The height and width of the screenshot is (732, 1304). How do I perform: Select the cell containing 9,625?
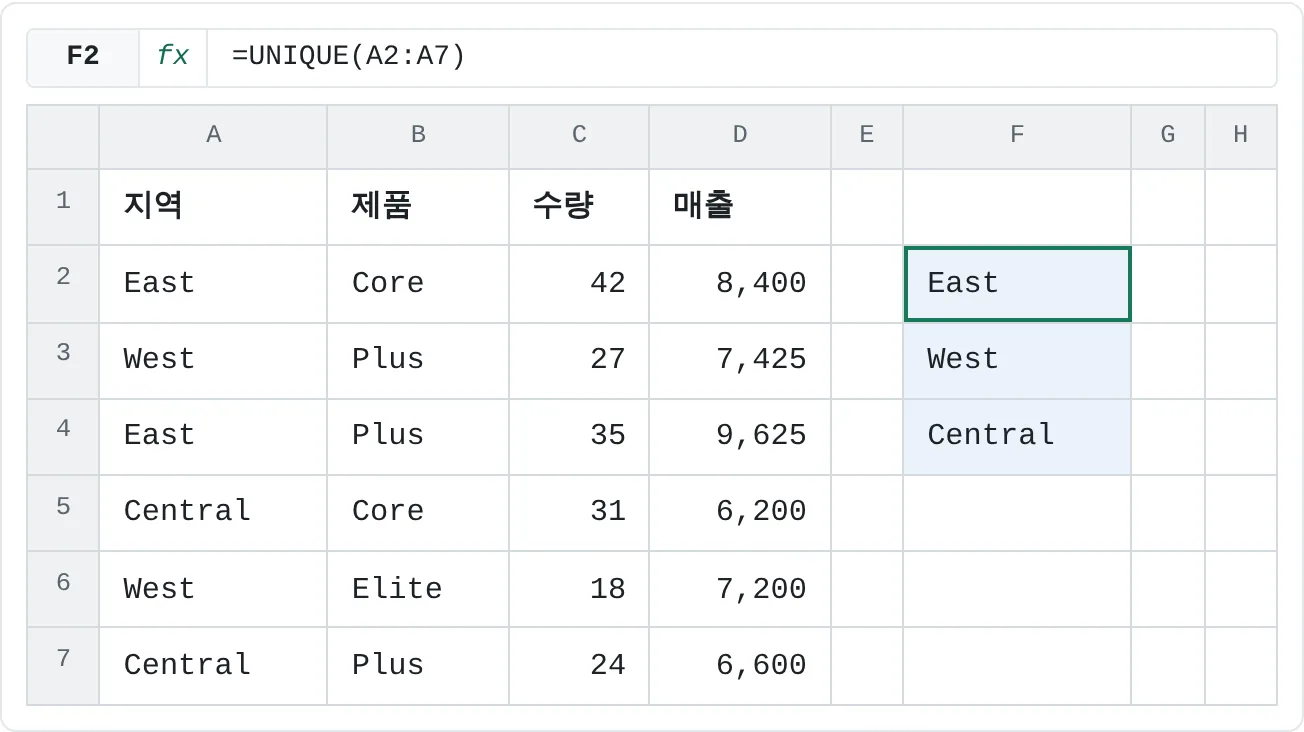point(740,436)
